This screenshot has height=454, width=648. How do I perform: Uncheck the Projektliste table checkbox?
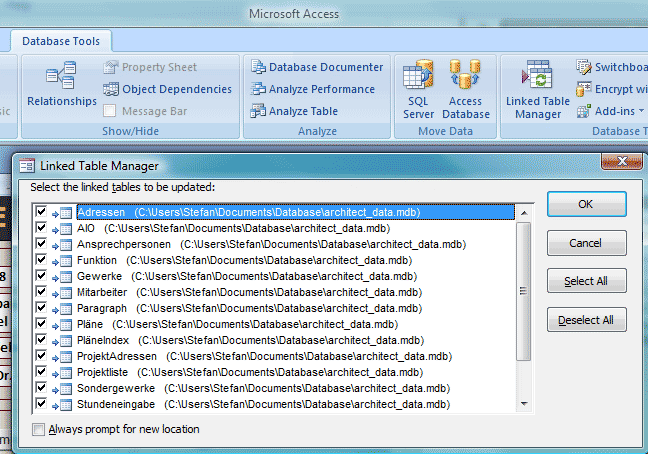[41, 372]
